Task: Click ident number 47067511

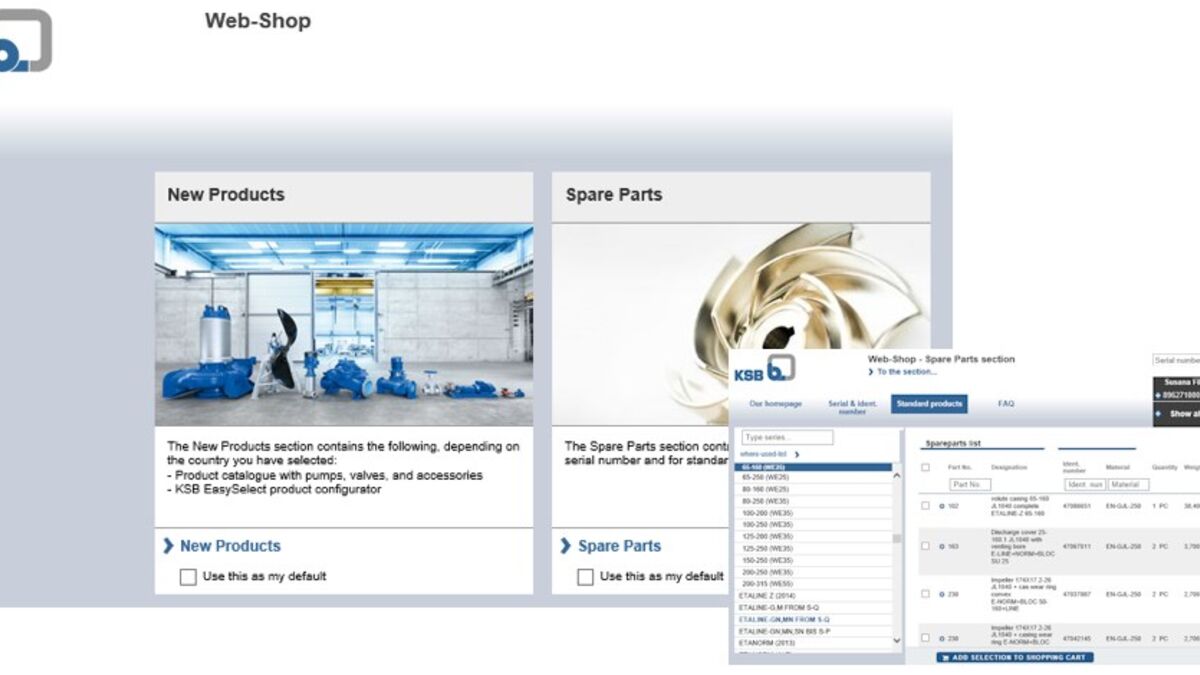Action: pyautogui.click(x=1076, y=546)
